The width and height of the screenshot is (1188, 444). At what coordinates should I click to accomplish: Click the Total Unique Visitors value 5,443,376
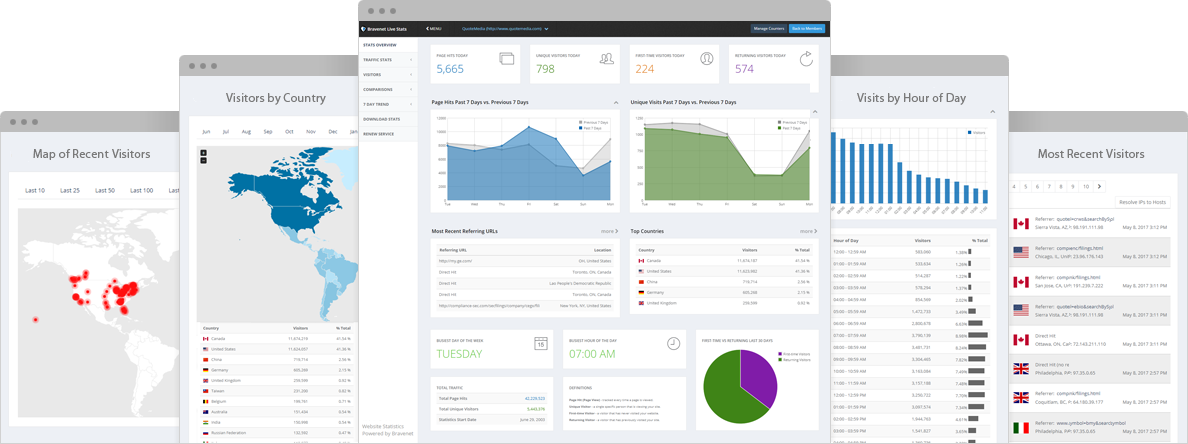(x=536, y=408)
